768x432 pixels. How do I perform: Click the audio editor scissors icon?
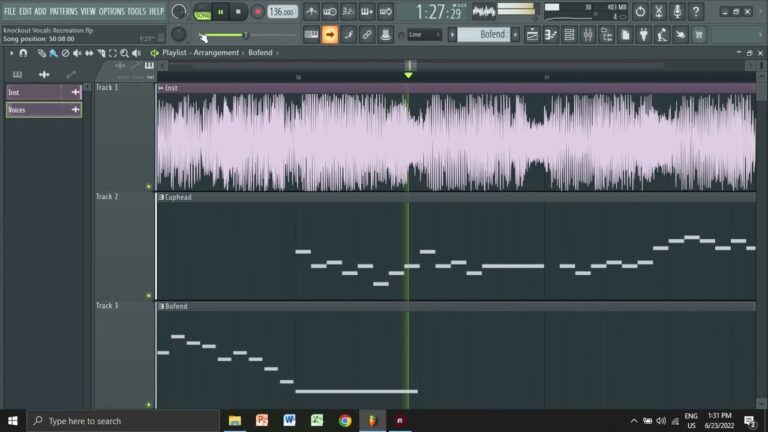coord(659,11)
